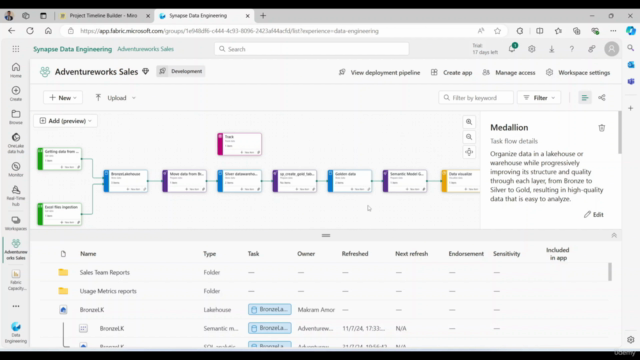Show more sidebar options ellipsis
The height and width of the screenshot is (360, 640).
(16, 306)
